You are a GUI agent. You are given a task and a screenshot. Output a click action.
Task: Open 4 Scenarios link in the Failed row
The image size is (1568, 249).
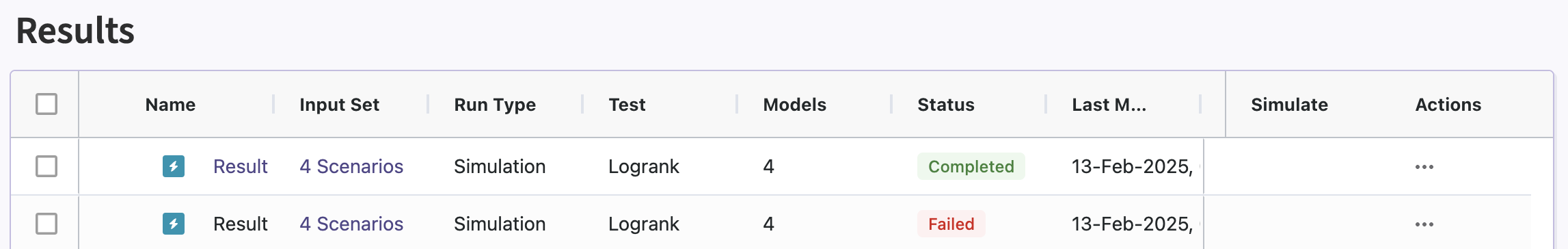(x=351, y=224)
